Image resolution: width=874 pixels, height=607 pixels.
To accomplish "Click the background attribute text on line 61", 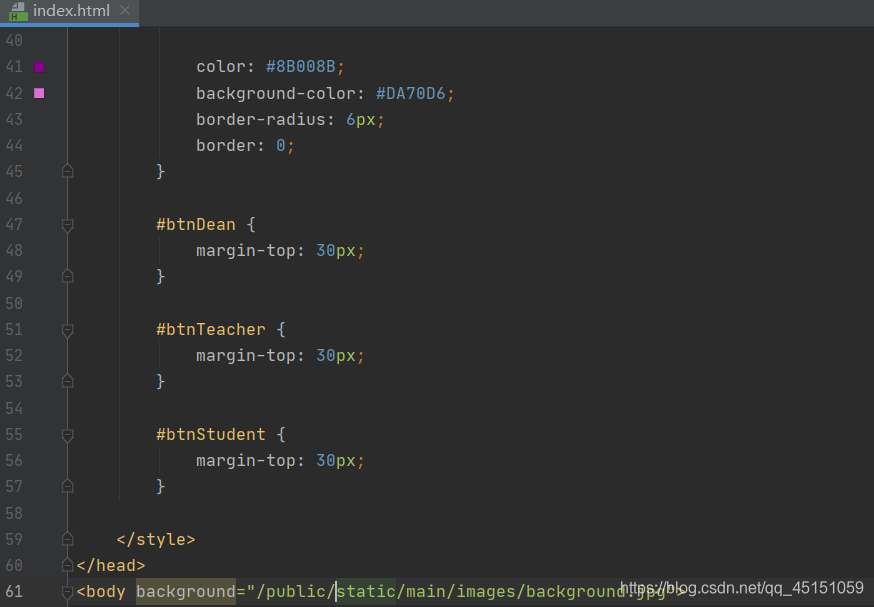I will (x=185, y=591).
